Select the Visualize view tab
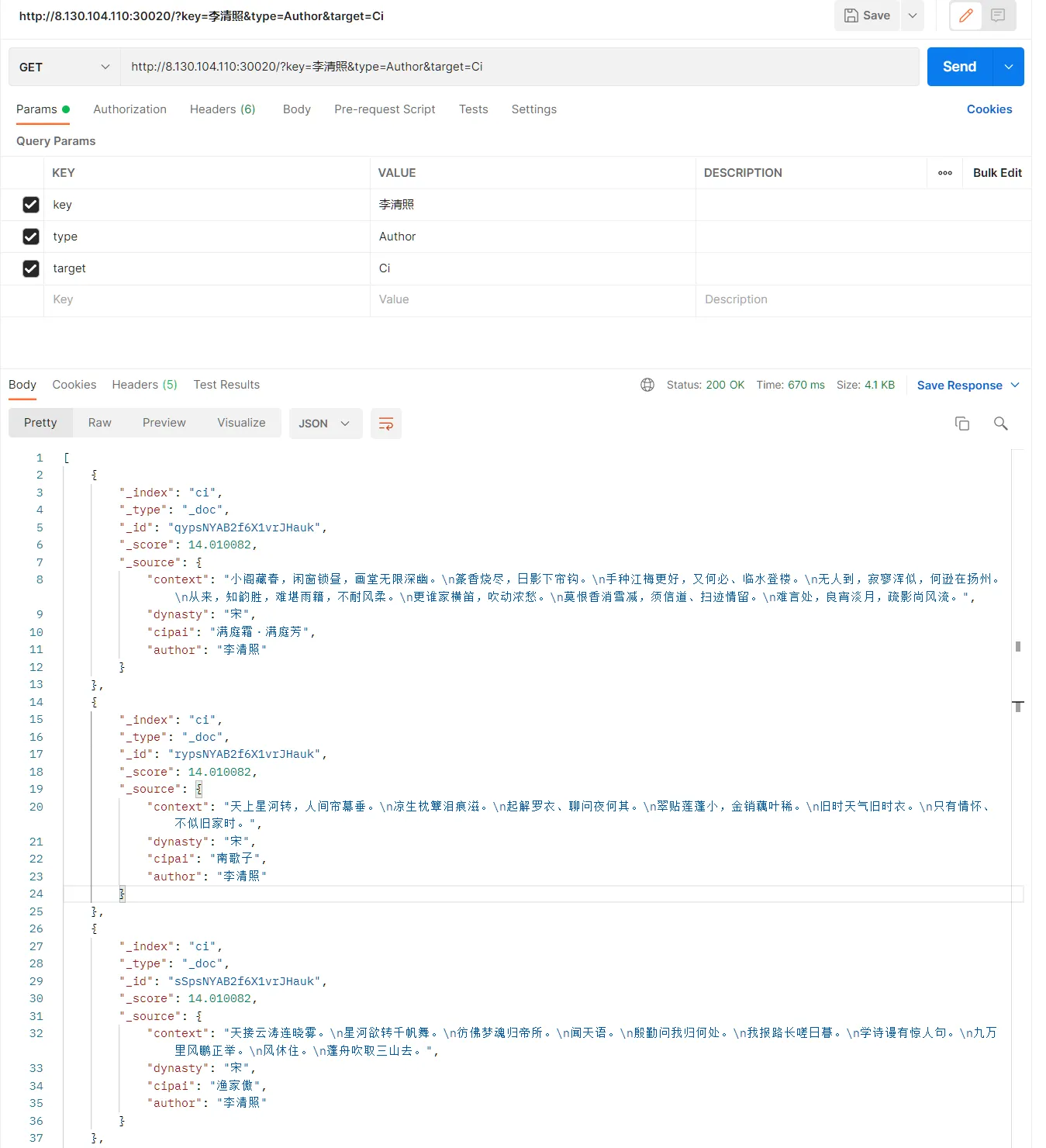Viewport: 1046px width, 1148px height. 241,423
